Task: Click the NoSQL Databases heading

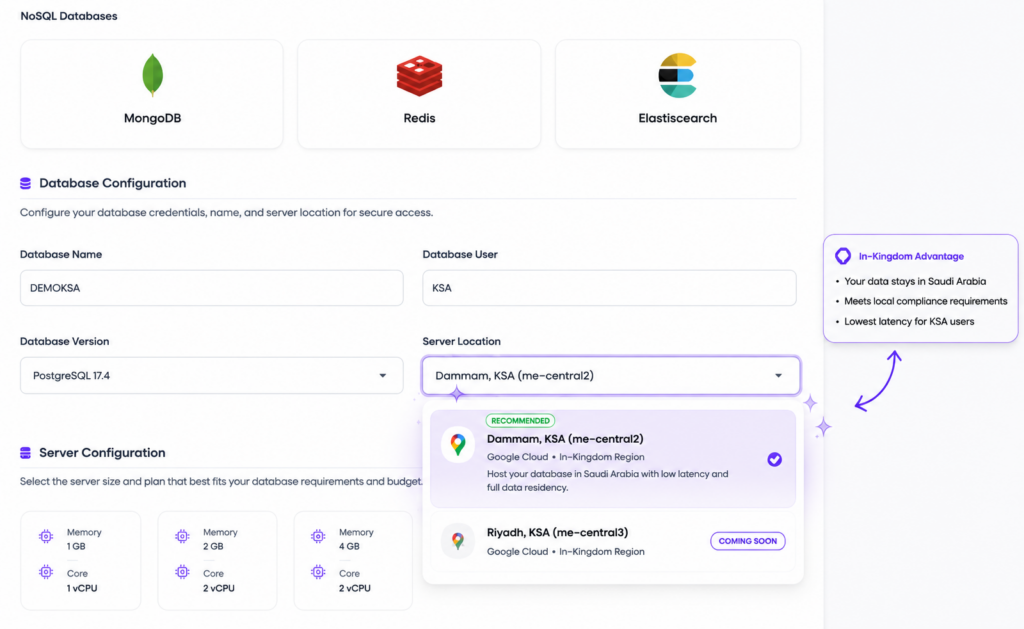Action: click(x=69, y=16)
